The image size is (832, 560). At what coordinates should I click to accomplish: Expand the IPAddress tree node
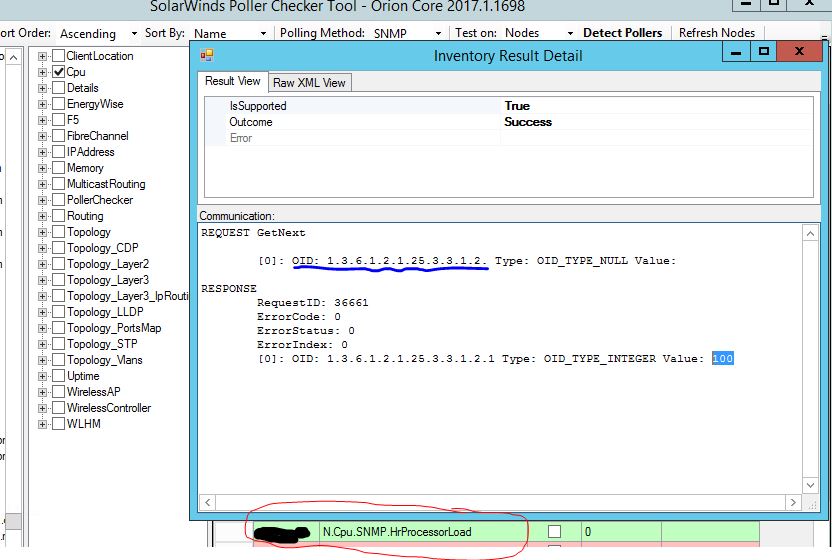tap(42, 152)
